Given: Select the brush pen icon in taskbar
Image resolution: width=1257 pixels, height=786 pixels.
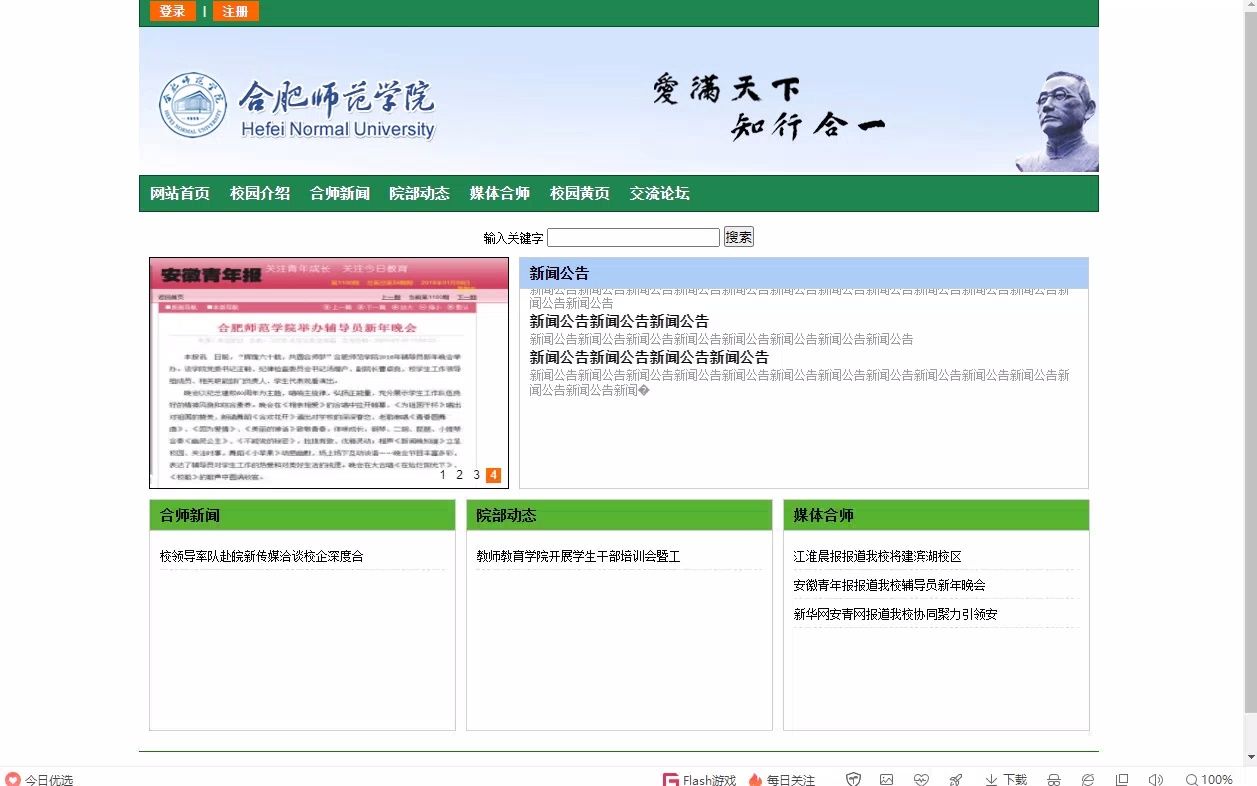Looking at the screenshot, I should click(x=955, y=779).
